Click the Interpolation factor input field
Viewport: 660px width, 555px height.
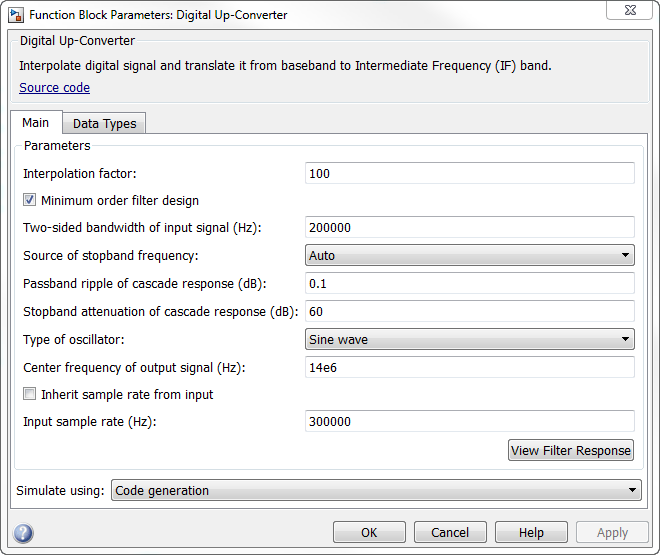[x=469, y=174]
